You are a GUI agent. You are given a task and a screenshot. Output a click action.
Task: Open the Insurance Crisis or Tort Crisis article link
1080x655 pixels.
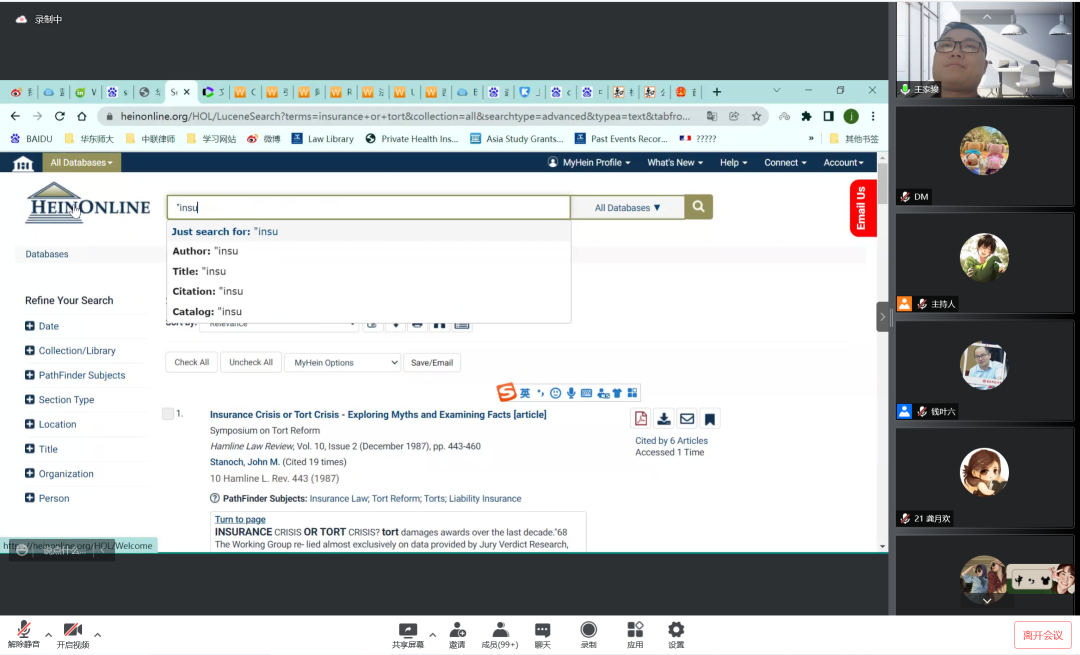[378, 415]
